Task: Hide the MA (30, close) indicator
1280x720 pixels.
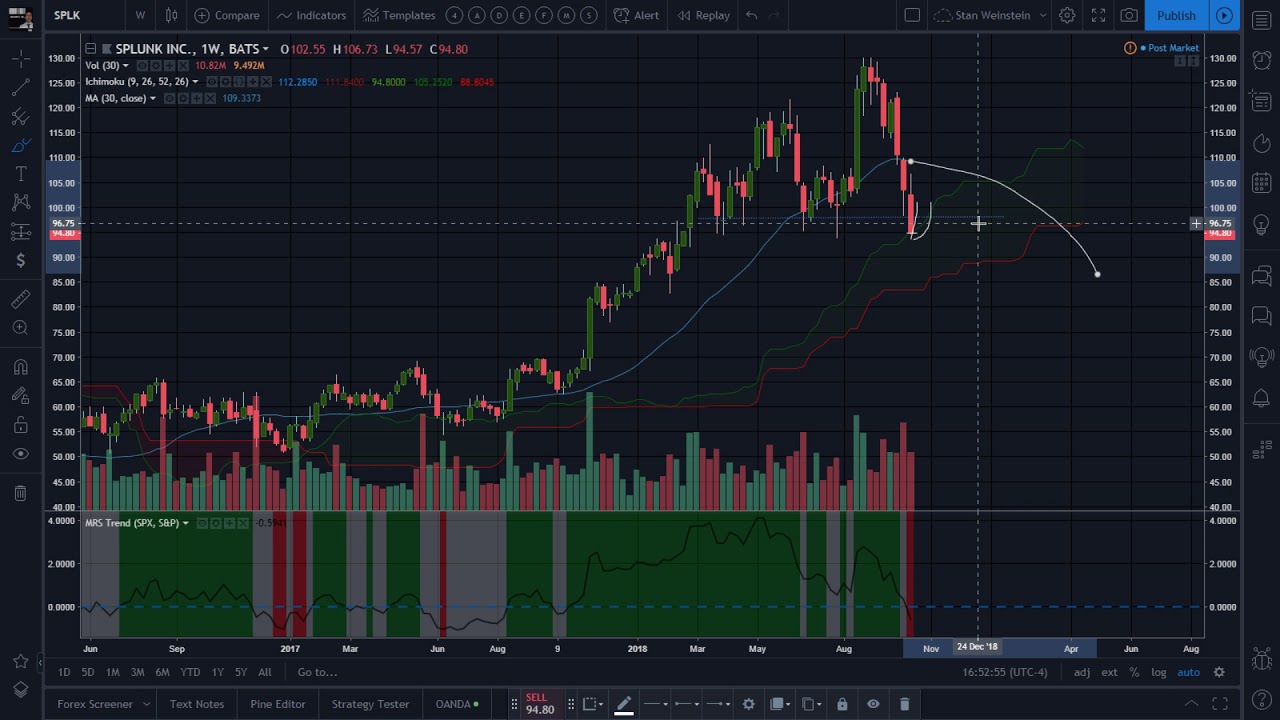Action: (x=170, y=98)
